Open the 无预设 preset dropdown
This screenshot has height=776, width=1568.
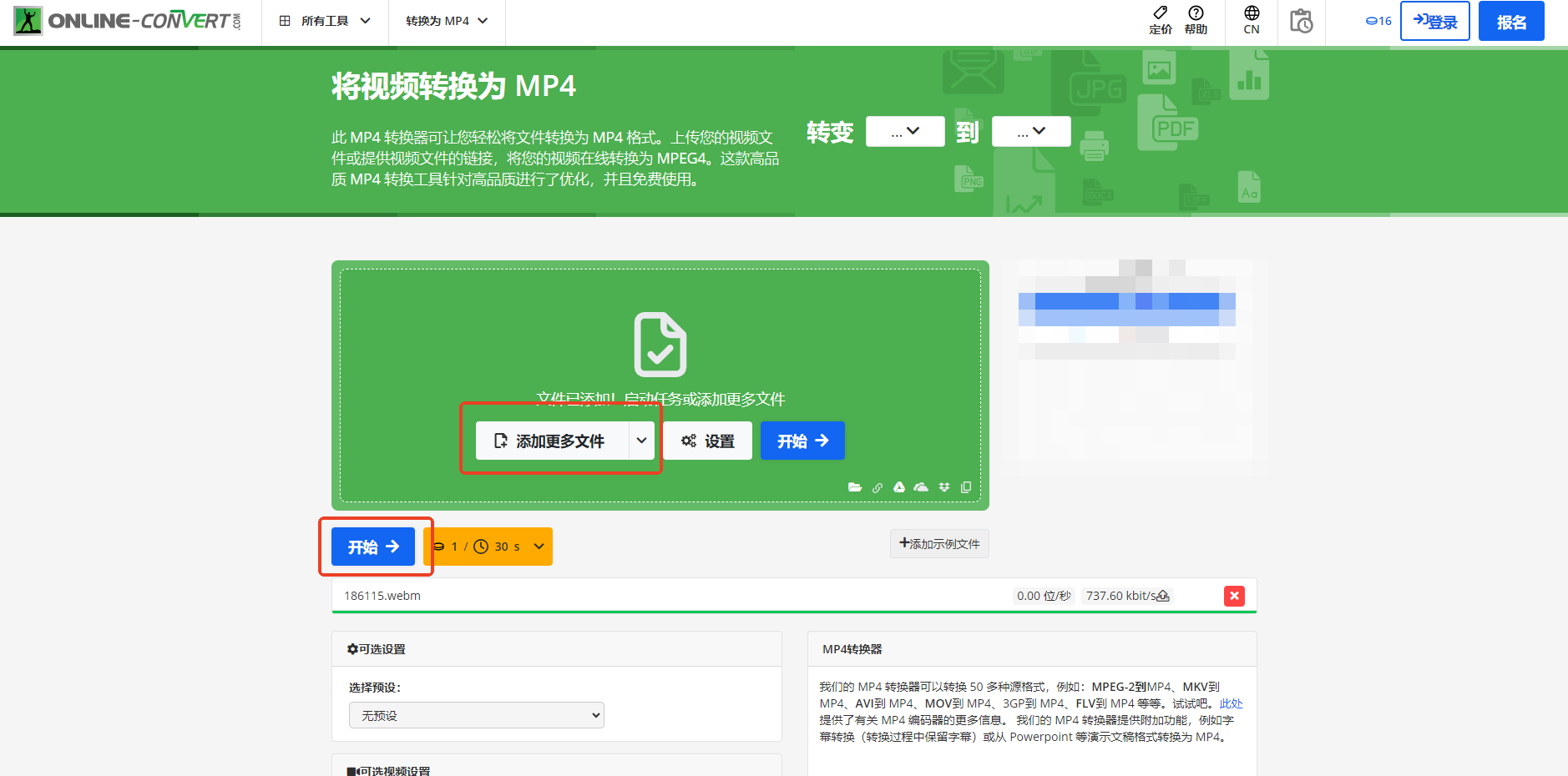pos(475,715)
